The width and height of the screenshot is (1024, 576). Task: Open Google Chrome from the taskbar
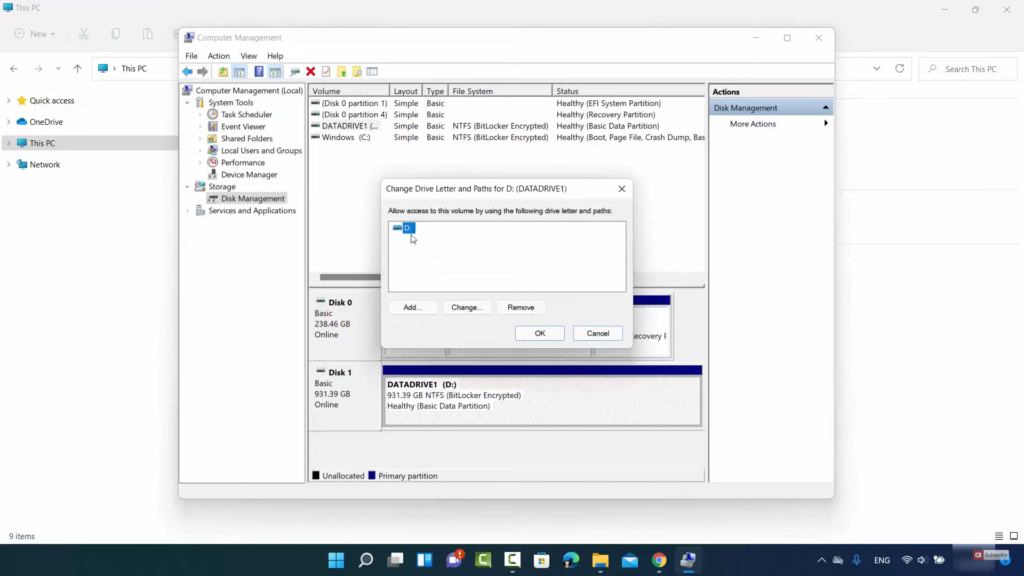(x=659, y=560)
